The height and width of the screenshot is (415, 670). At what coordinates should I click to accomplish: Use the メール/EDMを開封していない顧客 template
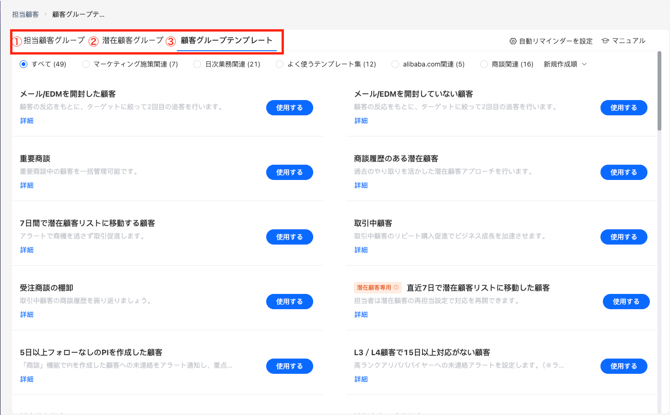point(624,108)
